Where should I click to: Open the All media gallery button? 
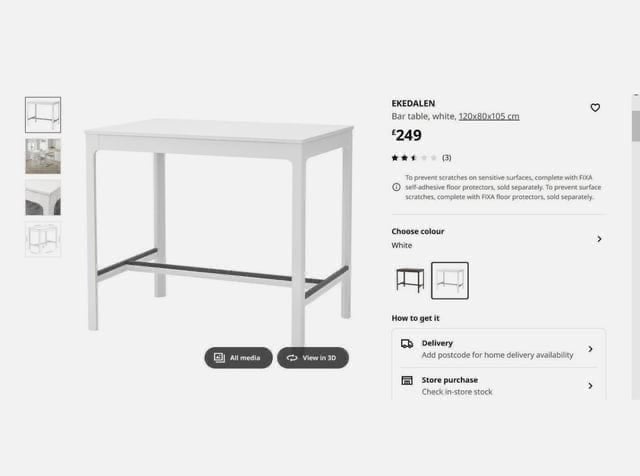coord(238,358)
